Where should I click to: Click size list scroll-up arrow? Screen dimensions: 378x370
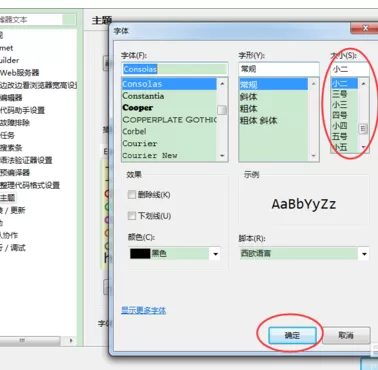[x=364, y=83]
